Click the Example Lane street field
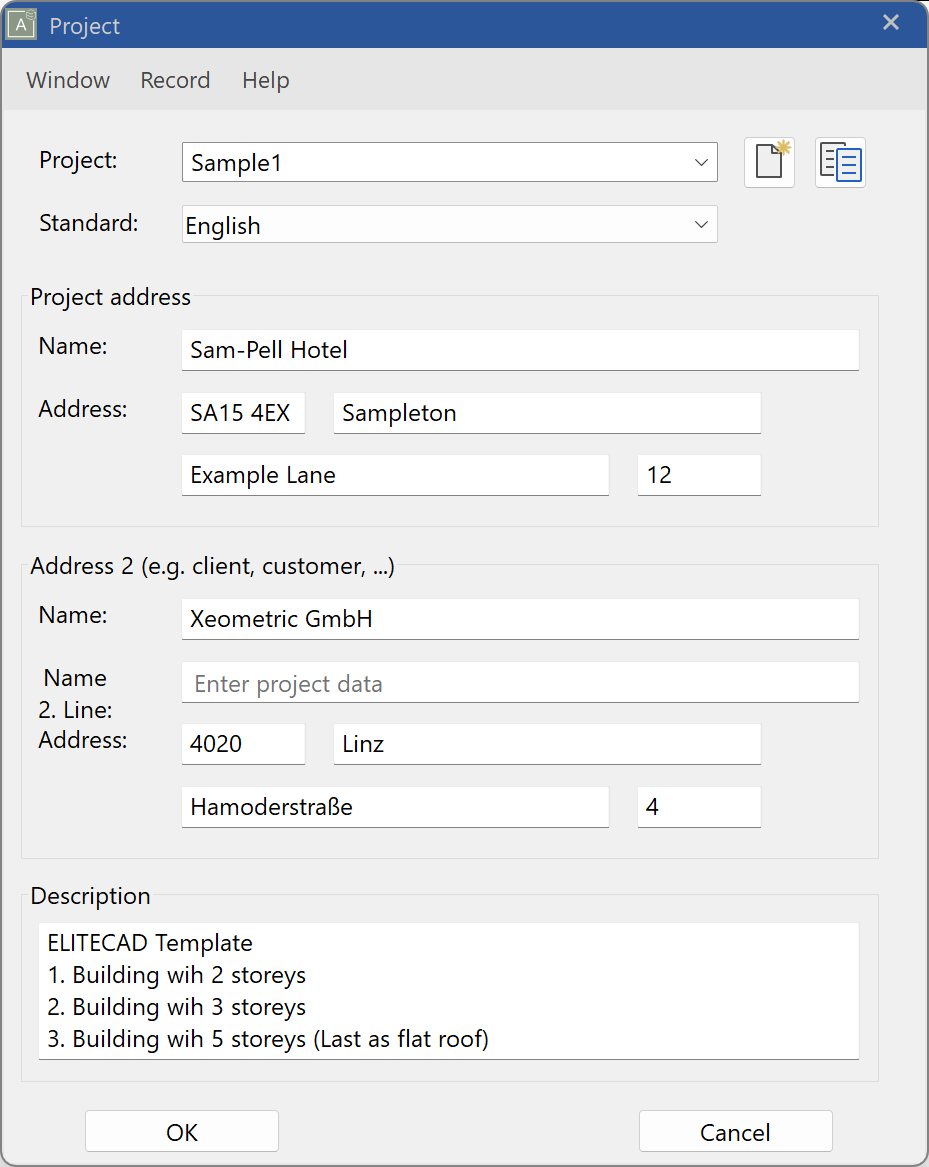 (x=395, y=475)
